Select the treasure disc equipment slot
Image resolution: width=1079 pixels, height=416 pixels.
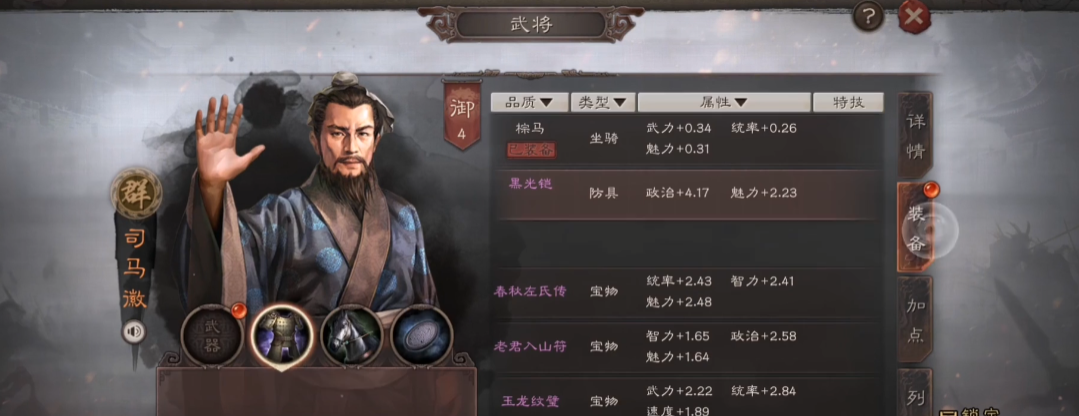click(421, 336)
